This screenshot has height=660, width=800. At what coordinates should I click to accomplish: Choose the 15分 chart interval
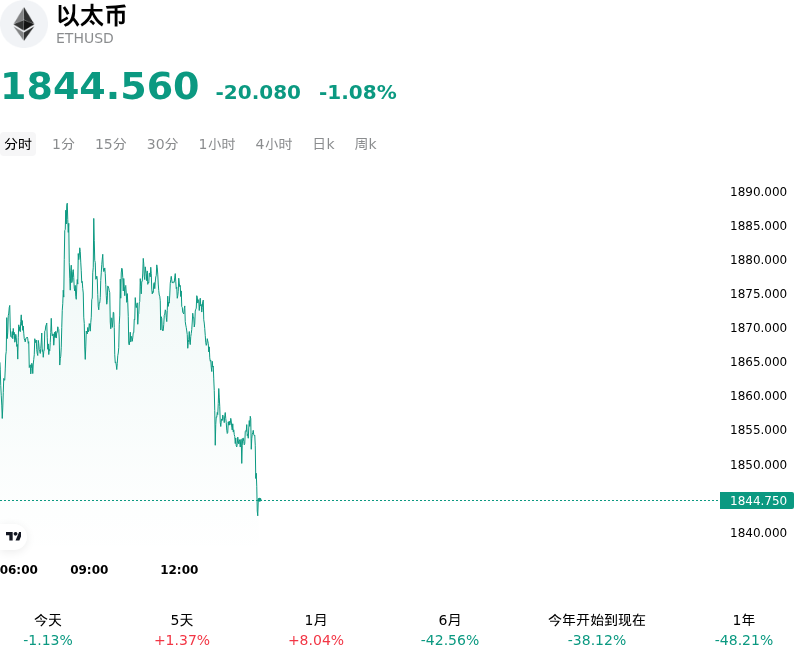(x=111, y=144)
